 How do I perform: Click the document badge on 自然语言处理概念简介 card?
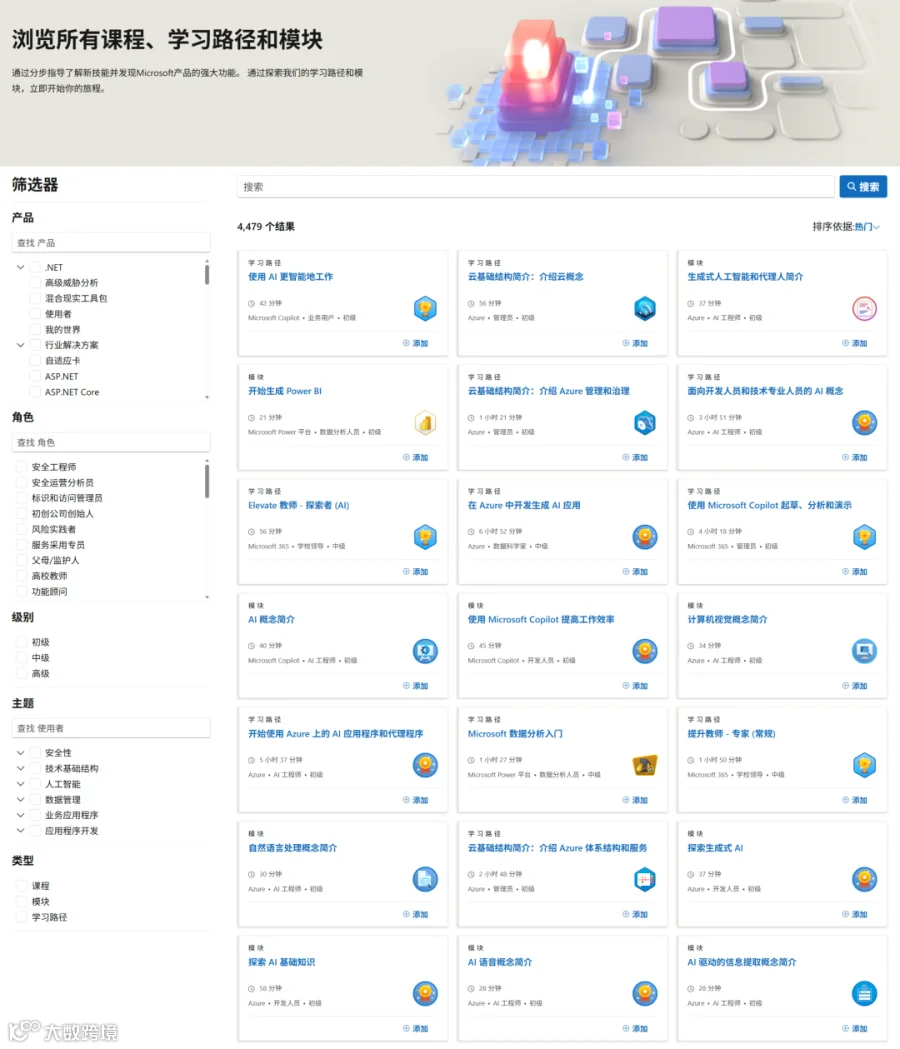425,880
